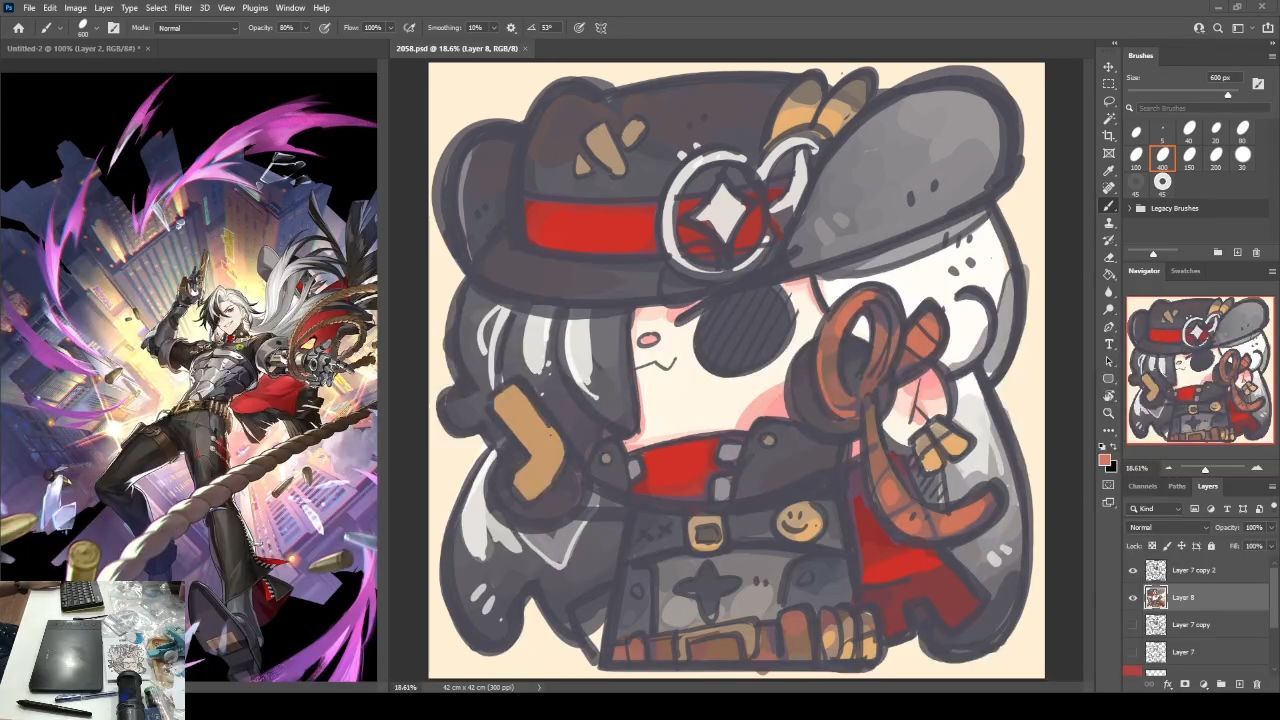Switch to Untitled-2 document tab
Viewport: 1280px width, 720px height.
pos(73,48)
